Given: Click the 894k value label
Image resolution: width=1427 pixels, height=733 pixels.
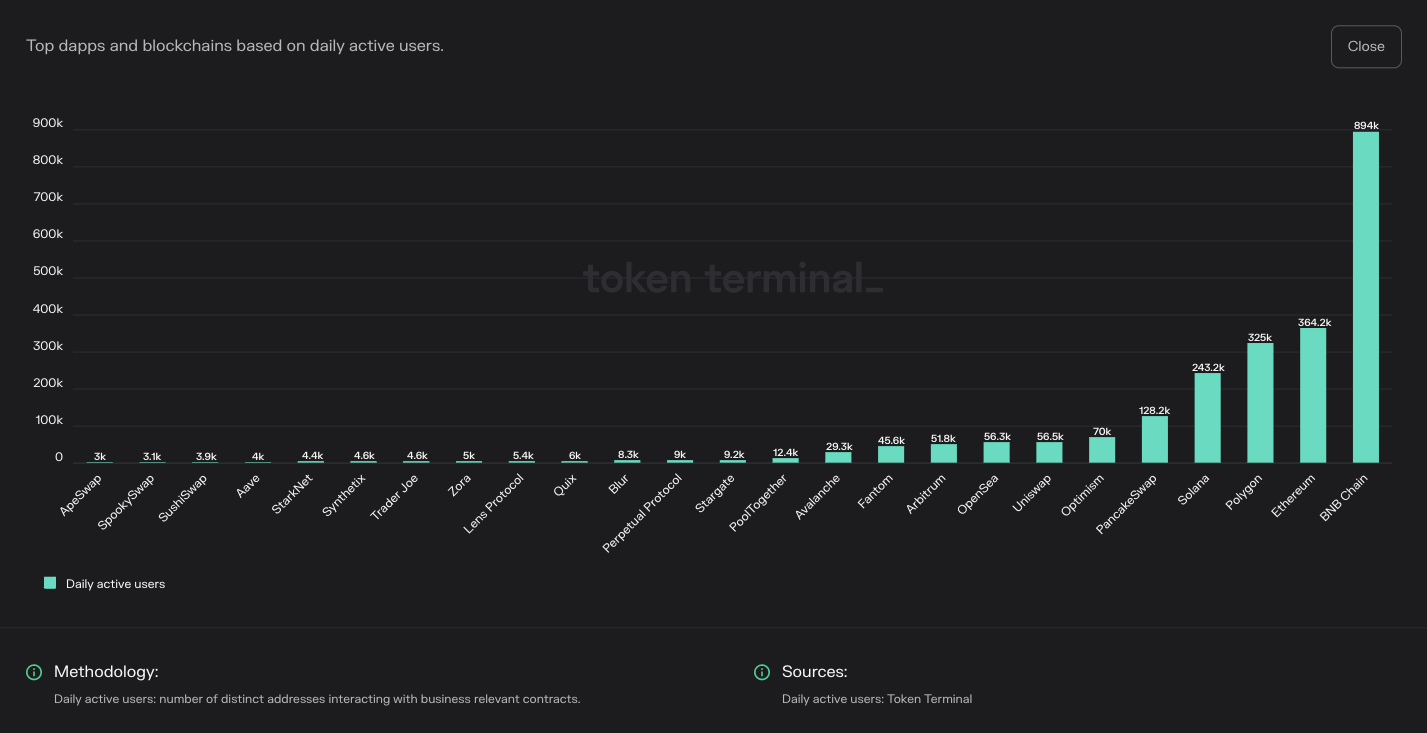Looking at the screenshot, I should point(1366,126).
